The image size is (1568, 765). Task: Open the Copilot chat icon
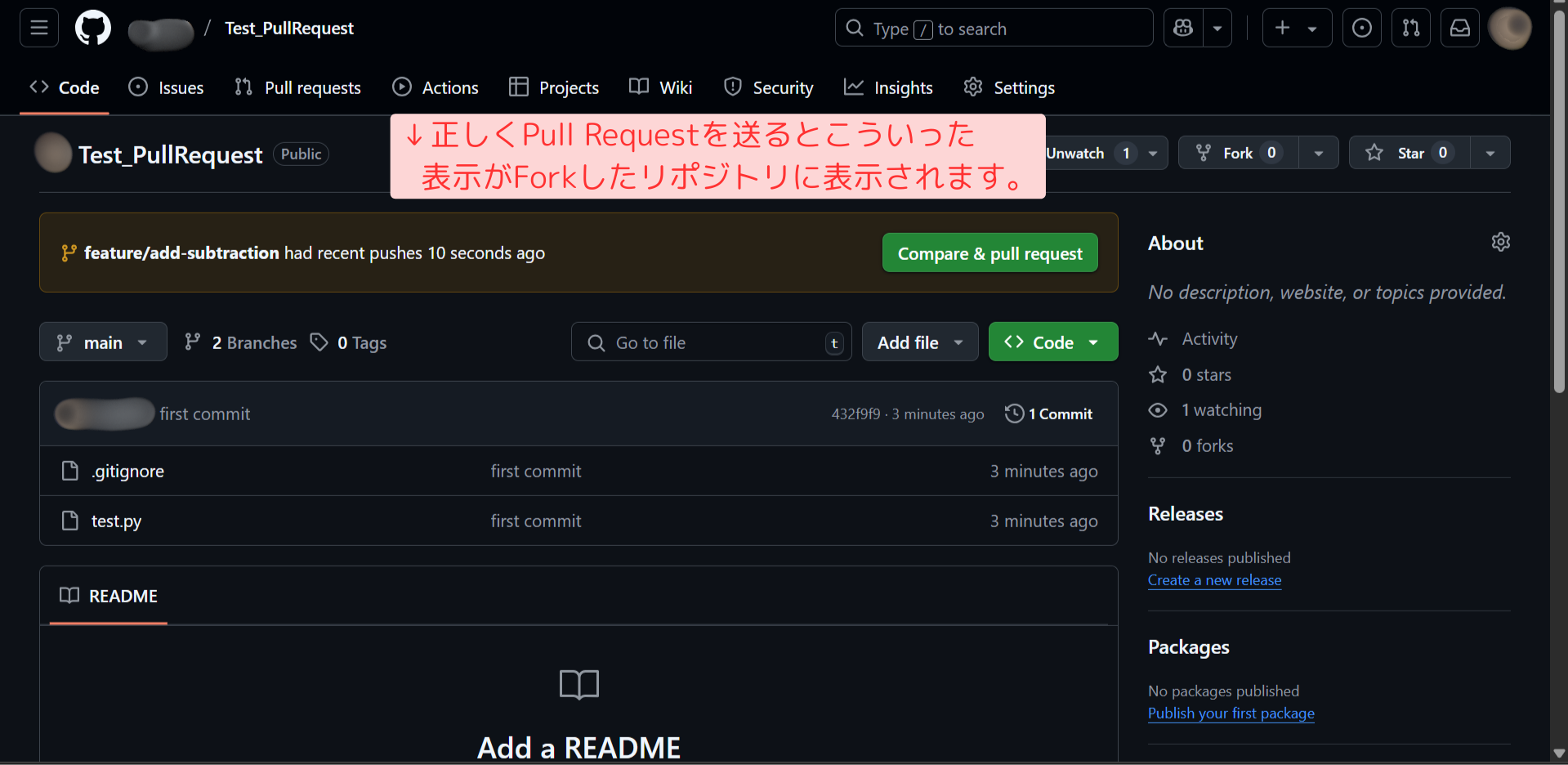(1183, 28)
